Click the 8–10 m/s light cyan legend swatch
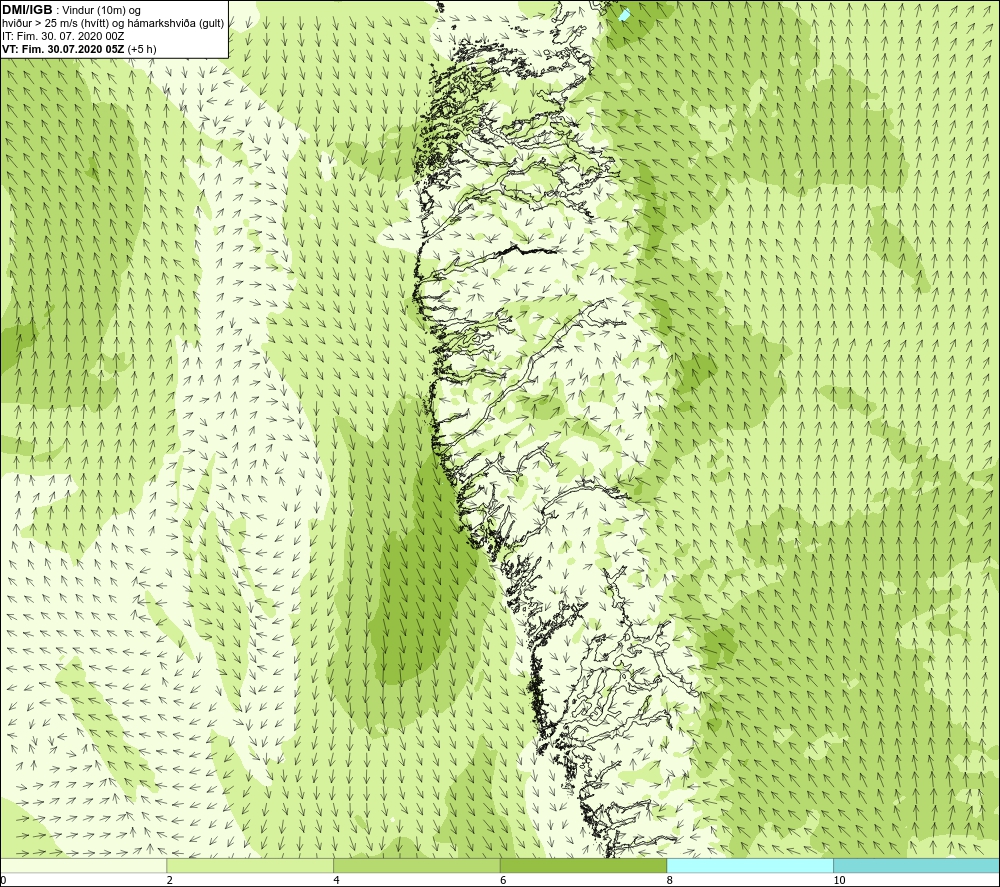The width and height of the screenshot is (1000, 887). pos(750,865)
